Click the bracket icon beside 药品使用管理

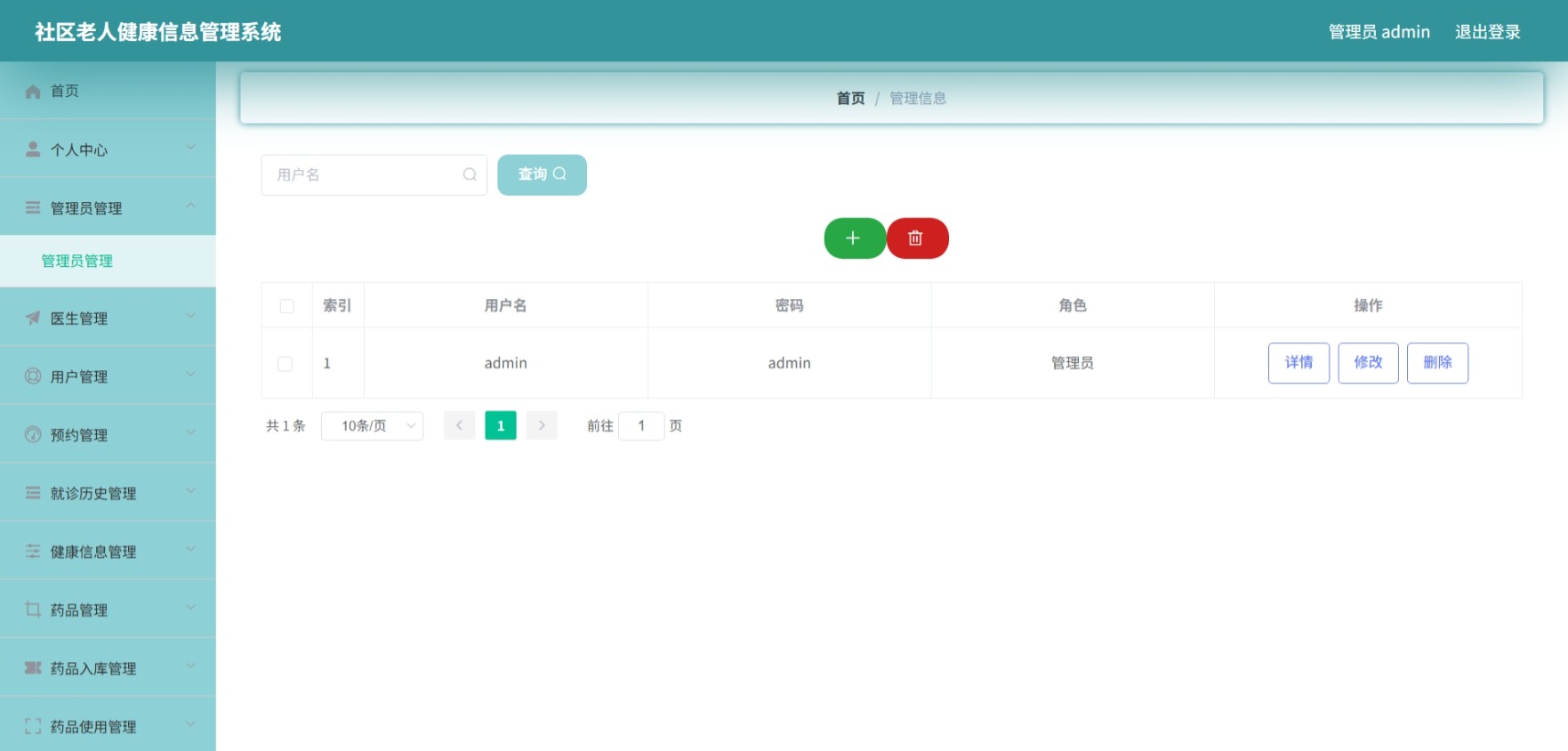(x=33, y=726)
